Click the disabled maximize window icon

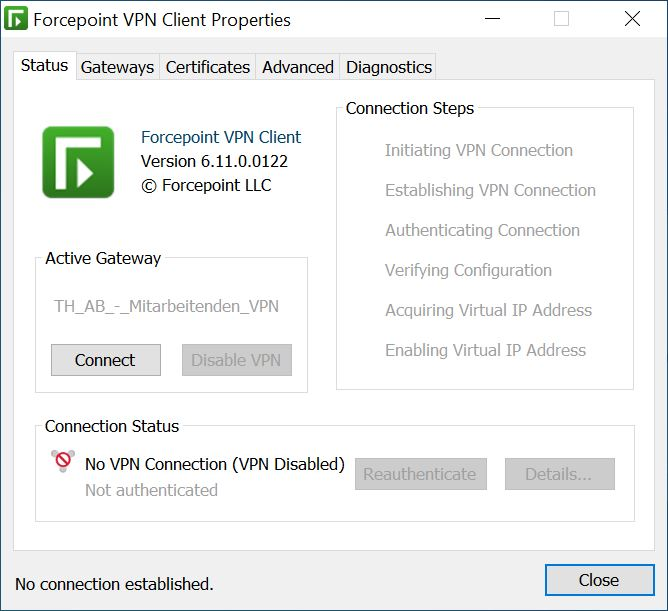click(561, 19)
